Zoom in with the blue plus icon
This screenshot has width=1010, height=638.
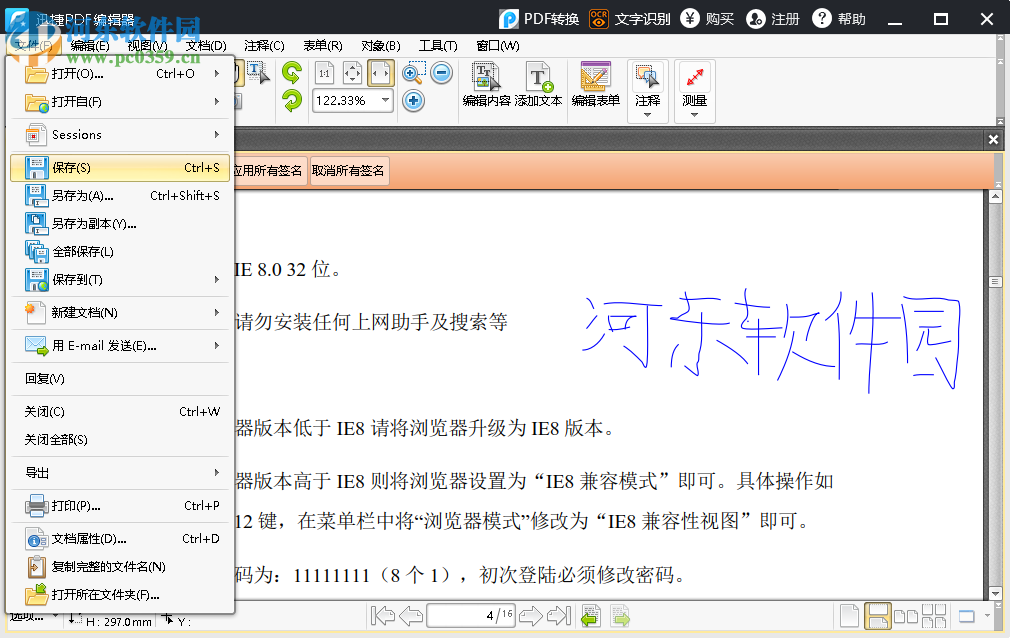(x=412, y=101)
